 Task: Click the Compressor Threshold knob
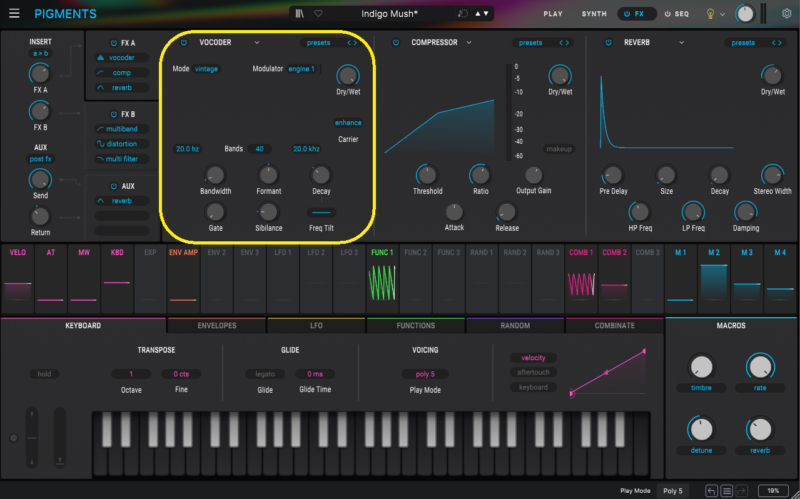pos(427,175)
